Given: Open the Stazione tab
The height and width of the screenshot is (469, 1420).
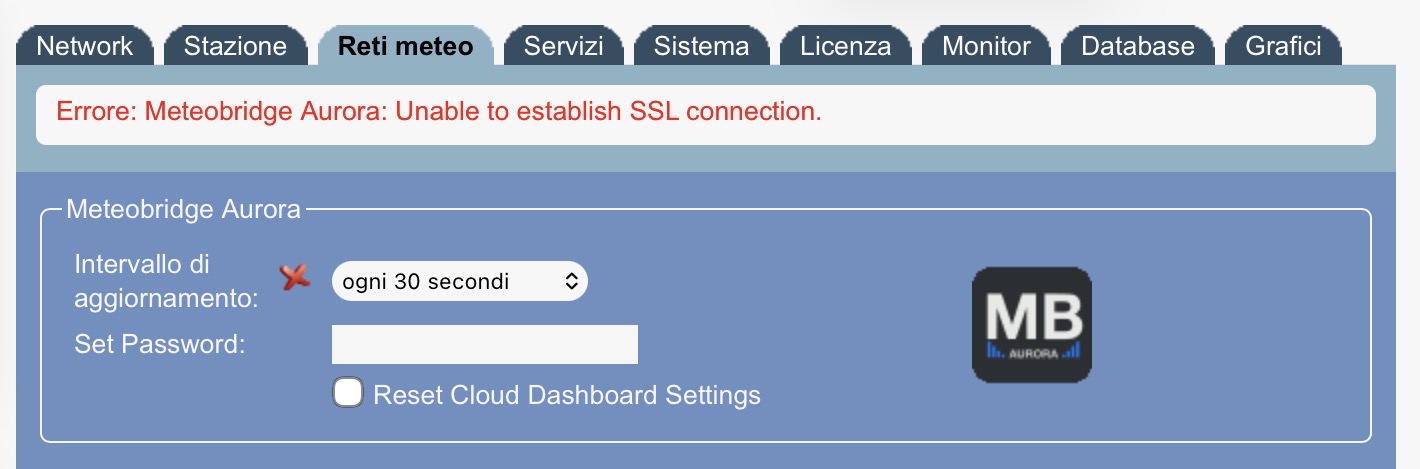Looking at the screenshot, I should (236, 46).
